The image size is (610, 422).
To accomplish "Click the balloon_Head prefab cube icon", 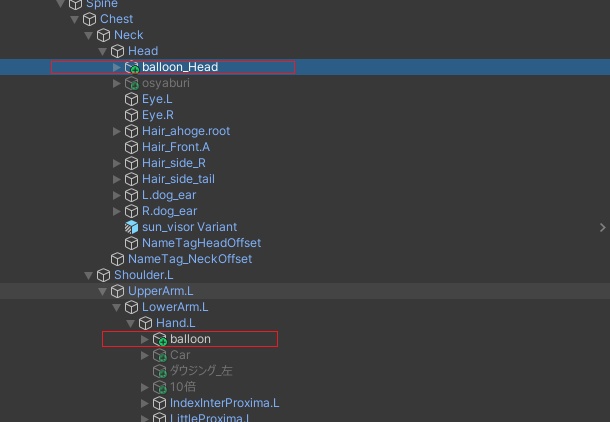I will pyautogui.click(x=131, y=67).
